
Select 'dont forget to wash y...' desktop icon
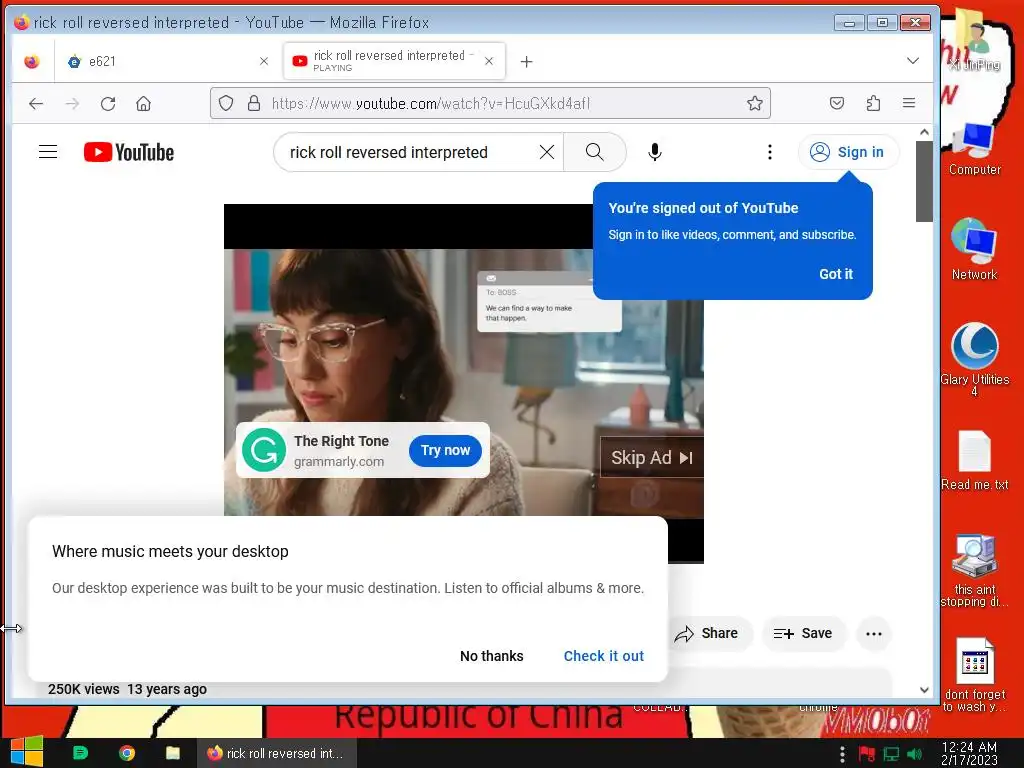pos(974,675)
